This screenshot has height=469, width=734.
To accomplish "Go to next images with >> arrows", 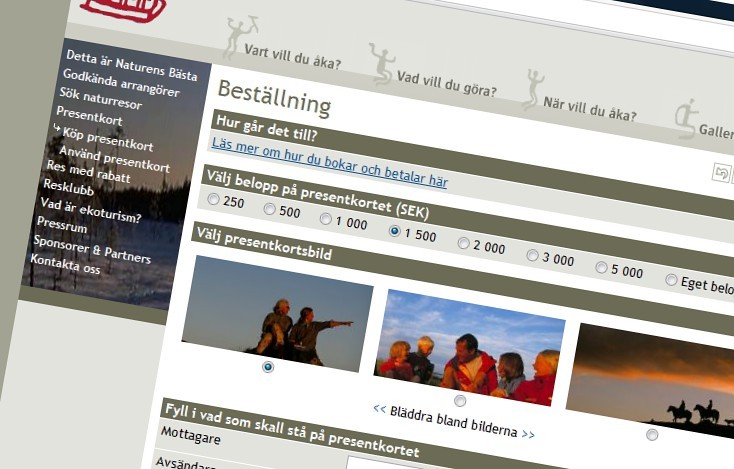I will (x=528, y=434).
